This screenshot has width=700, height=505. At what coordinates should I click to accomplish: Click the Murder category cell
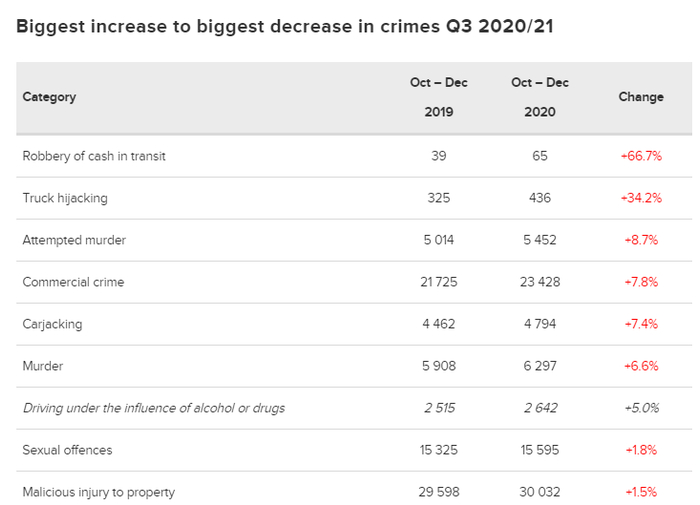tap(43, 366)
